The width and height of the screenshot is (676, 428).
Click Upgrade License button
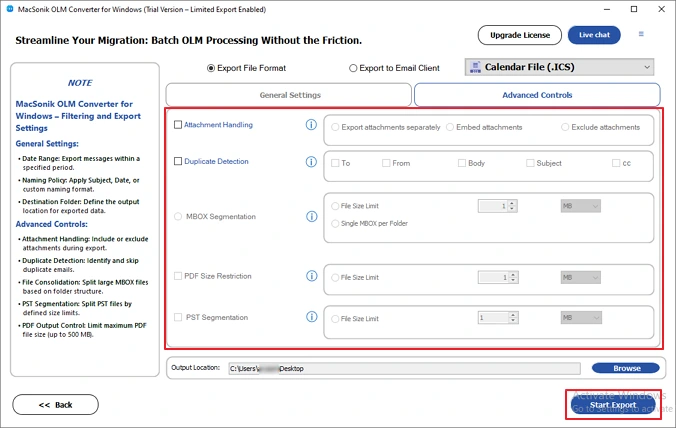[520, 35]
